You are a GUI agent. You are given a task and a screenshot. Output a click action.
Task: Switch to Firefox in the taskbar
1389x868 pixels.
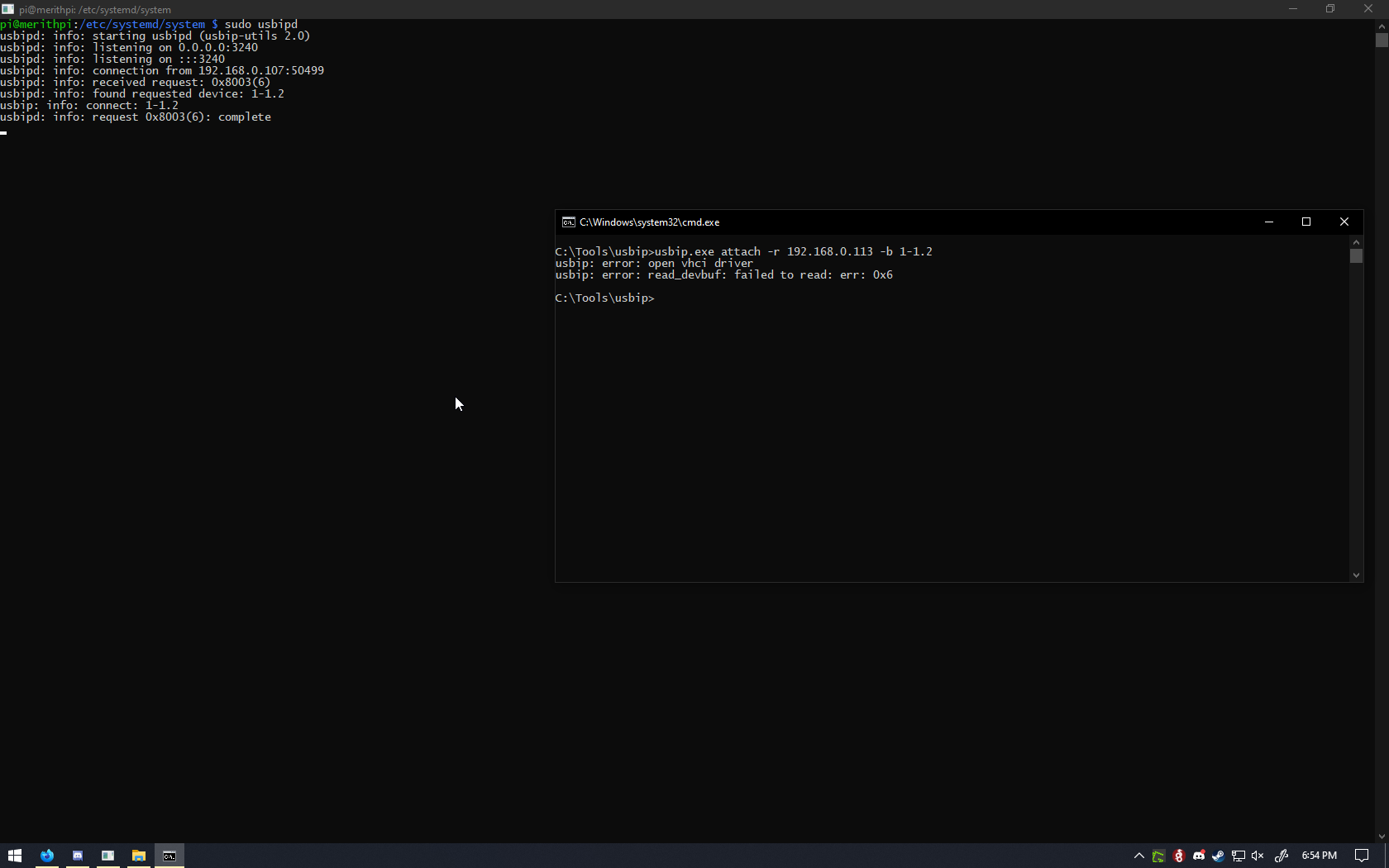tap(47, 856)
